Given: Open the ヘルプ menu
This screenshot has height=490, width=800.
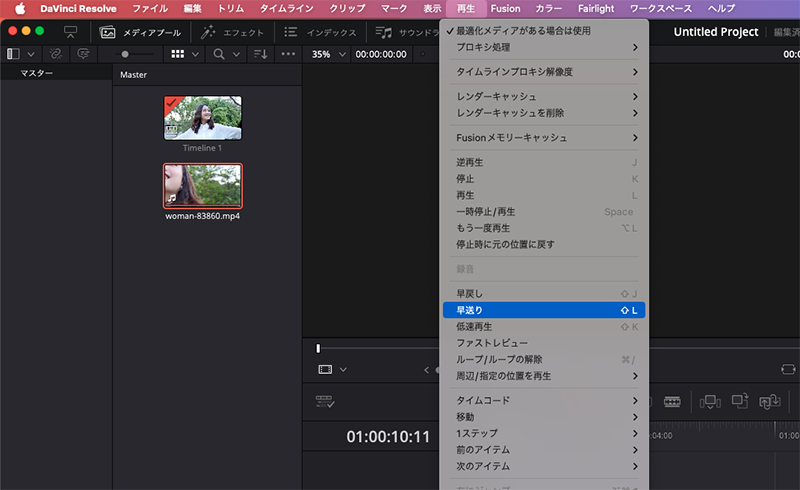Looking at the screenshot, I should 721,9.
